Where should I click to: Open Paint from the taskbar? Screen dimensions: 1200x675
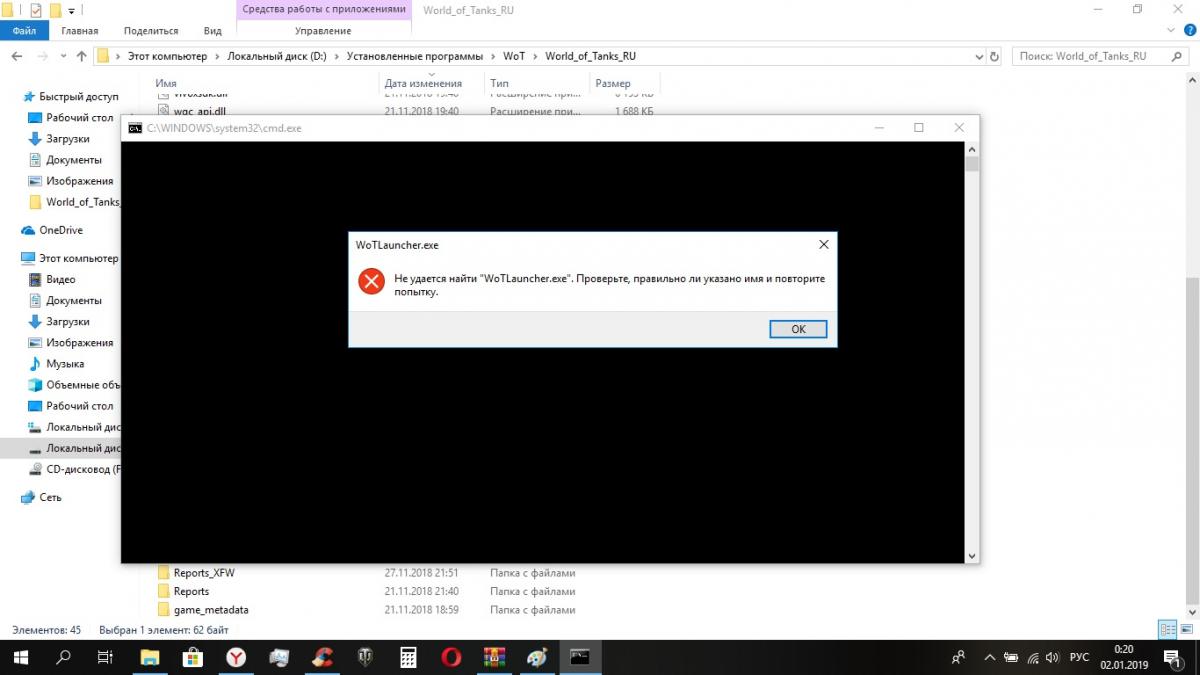pyautogui.click(x=537, y=657)
